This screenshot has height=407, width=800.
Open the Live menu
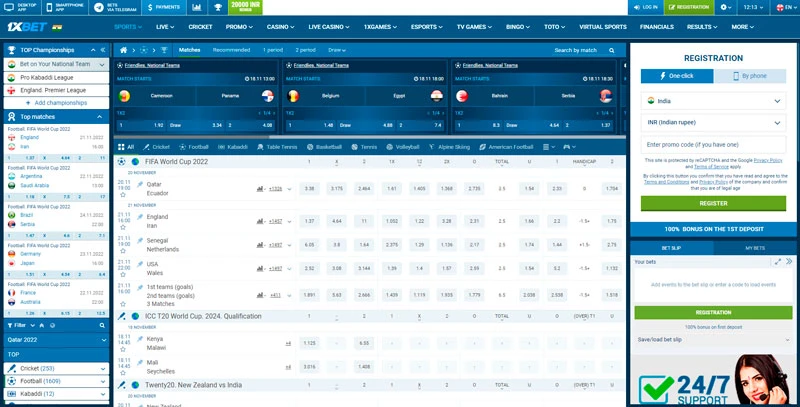165,27
